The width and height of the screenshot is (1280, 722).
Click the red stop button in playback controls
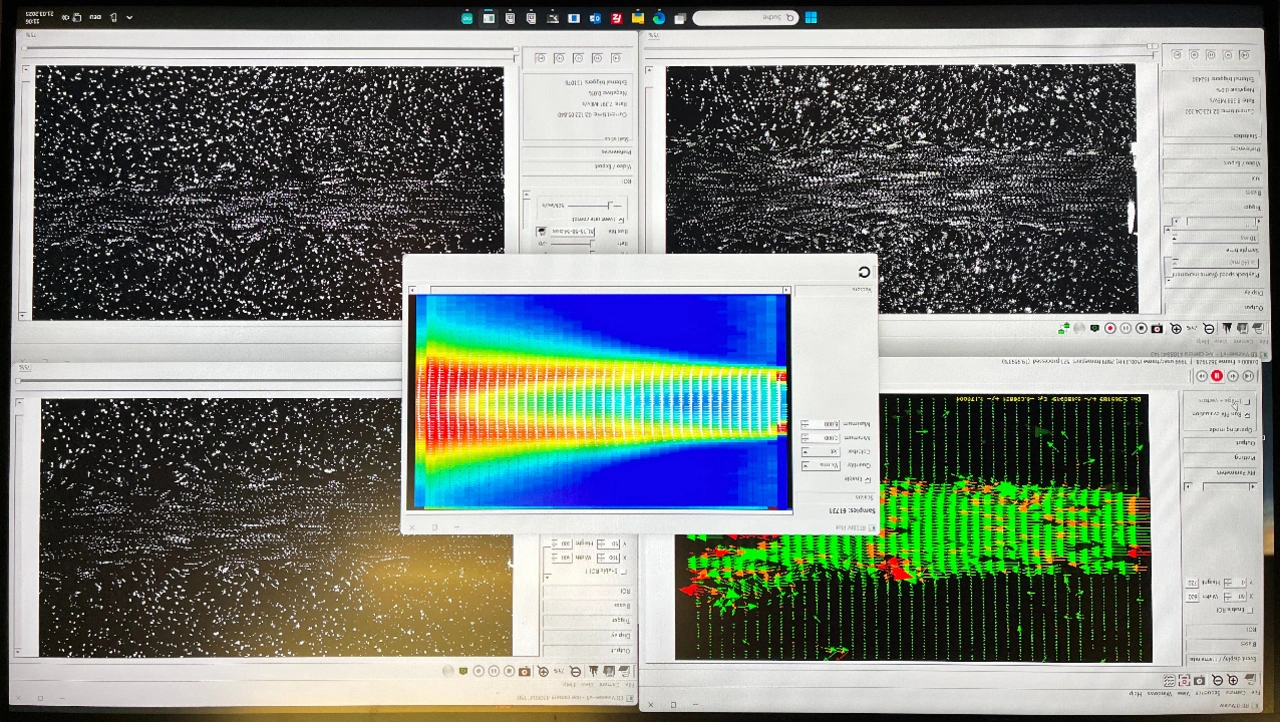(x=1217, y=376)
